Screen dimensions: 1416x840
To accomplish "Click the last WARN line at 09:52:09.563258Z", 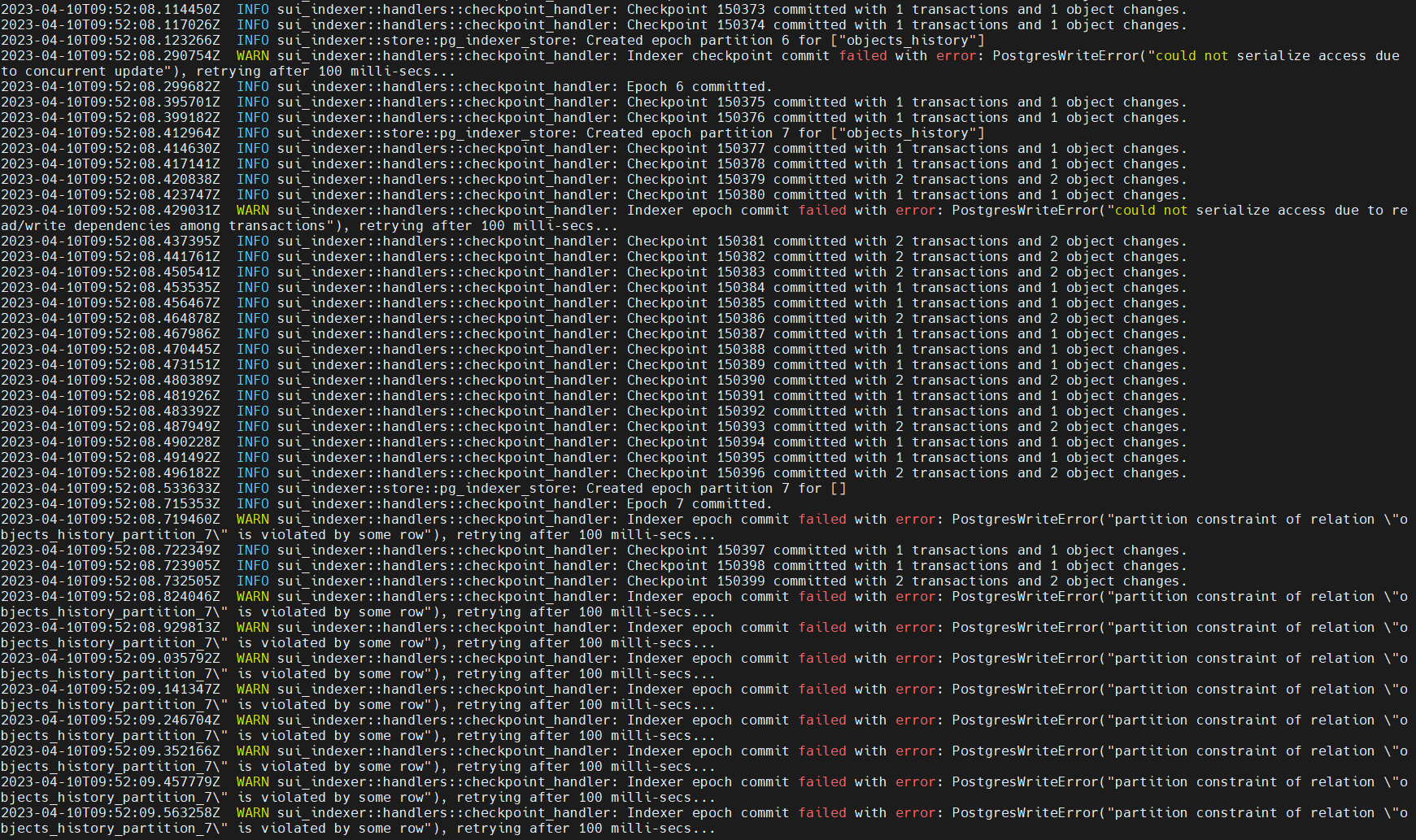I will pos(252,812).
